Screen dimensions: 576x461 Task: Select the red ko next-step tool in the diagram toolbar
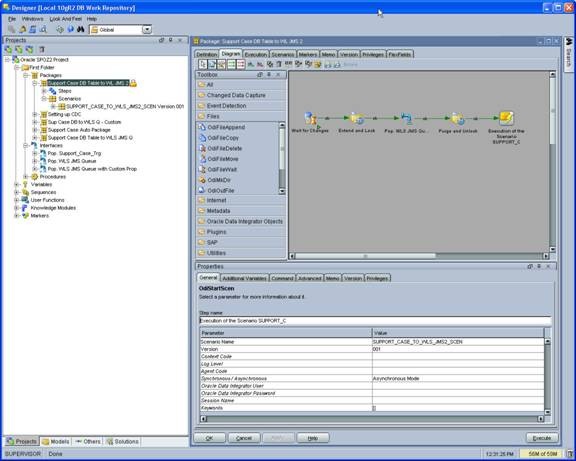point(241,65)
